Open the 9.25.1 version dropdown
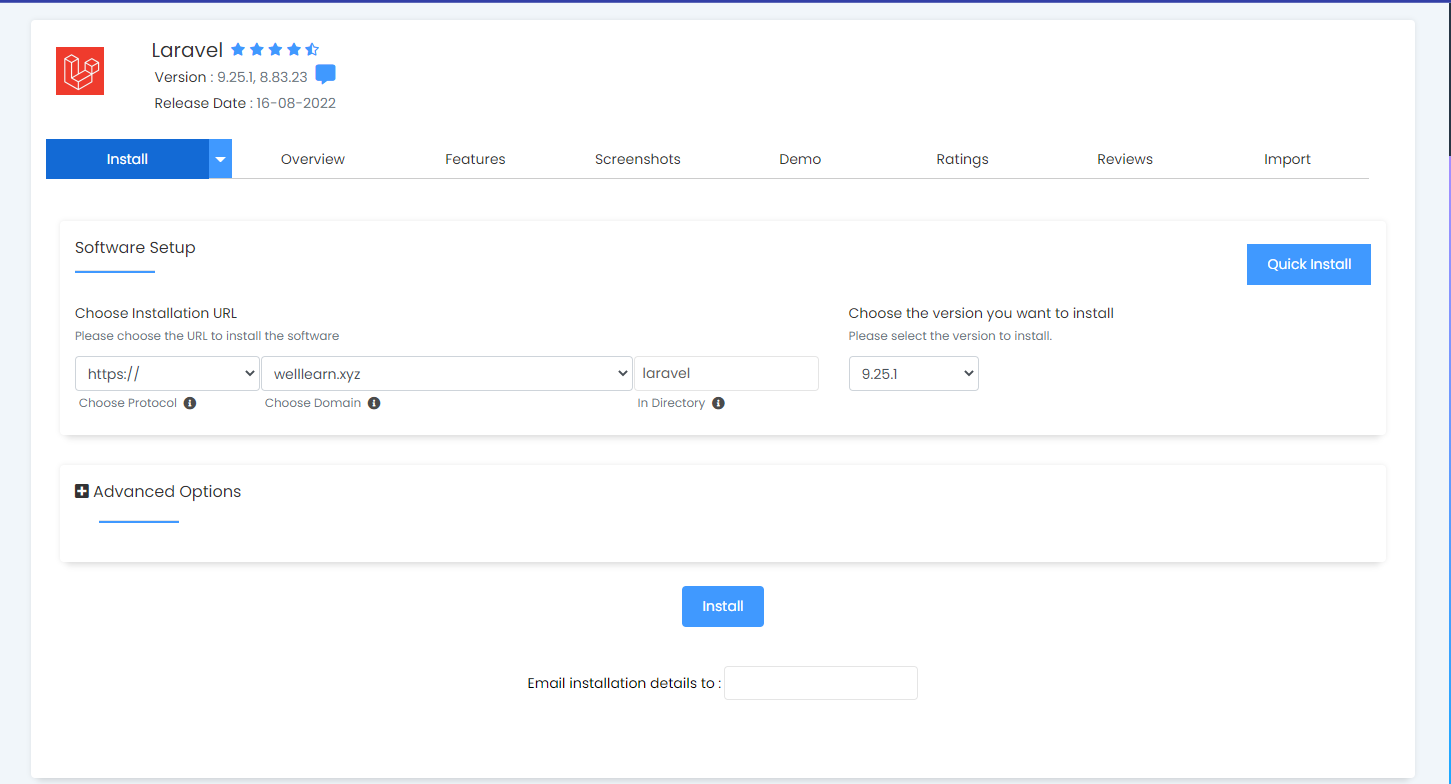Image resolution: width=1451 pixels, height=784 pixels. [914, 374]
